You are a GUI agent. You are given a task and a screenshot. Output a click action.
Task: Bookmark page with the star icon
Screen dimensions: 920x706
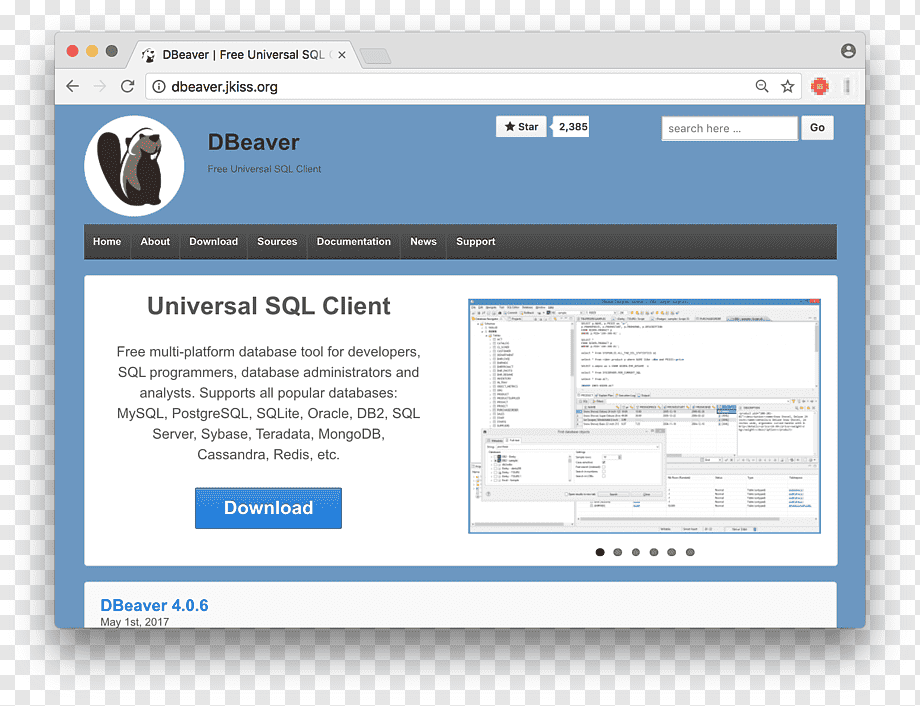point(787,87)
